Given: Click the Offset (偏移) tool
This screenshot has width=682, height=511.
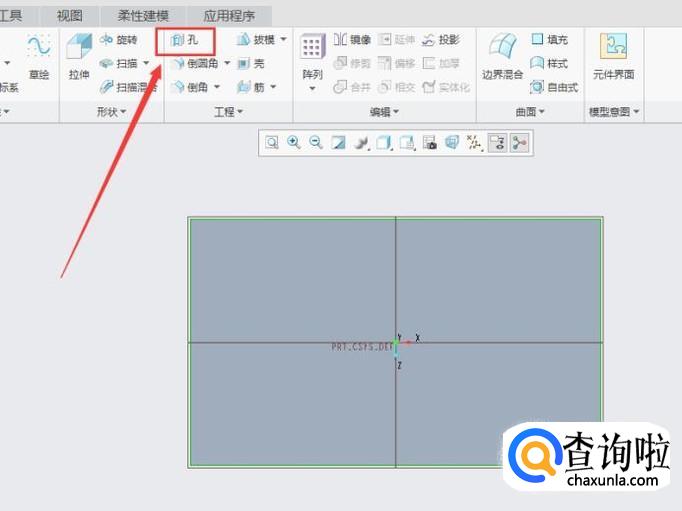Looking at the screenshot, I should pyautogui.click(x=397, y=63).
